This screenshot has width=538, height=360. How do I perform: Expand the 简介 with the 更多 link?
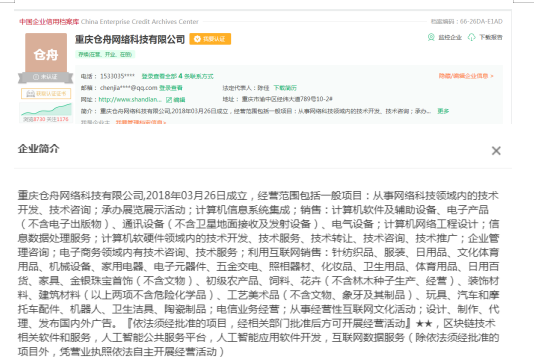[x=443, y=111]
